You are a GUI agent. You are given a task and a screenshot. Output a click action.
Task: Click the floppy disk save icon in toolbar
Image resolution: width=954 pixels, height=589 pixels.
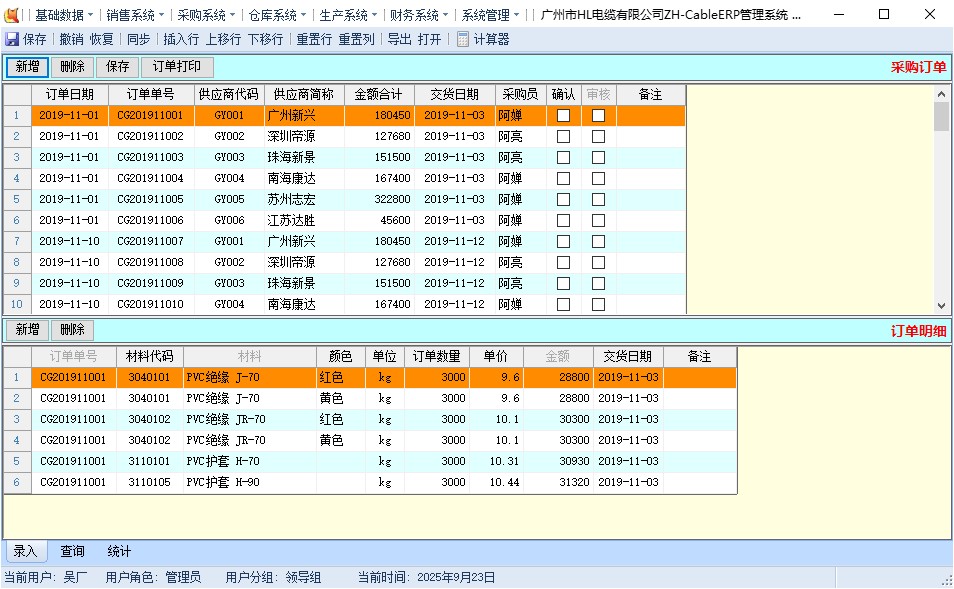12,40
